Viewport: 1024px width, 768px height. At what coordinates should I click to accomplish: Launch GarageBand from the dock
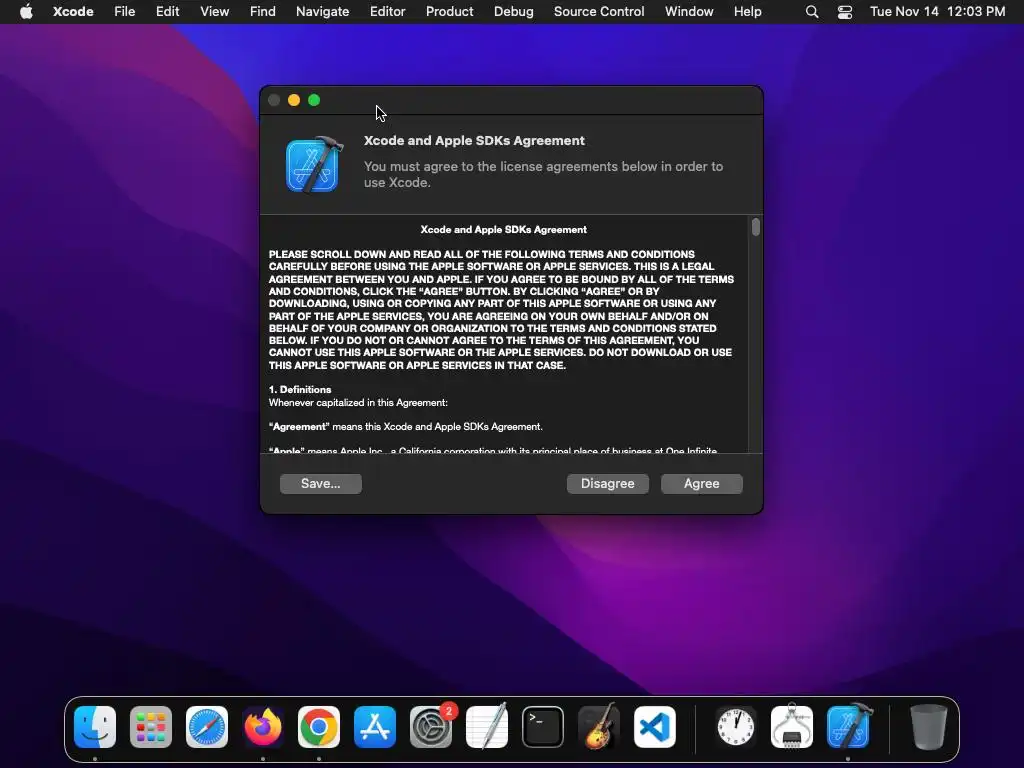coord(599,727)
